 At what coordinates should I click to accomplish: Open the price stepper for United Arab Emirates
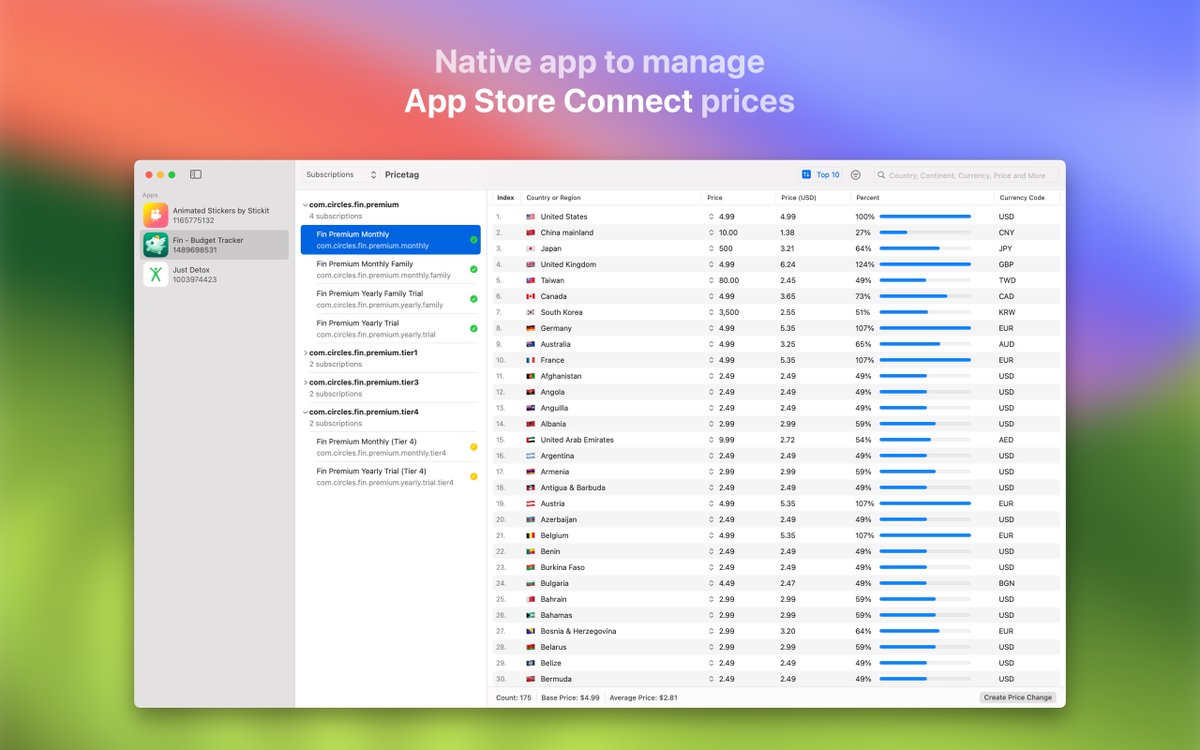click(712, 440)
